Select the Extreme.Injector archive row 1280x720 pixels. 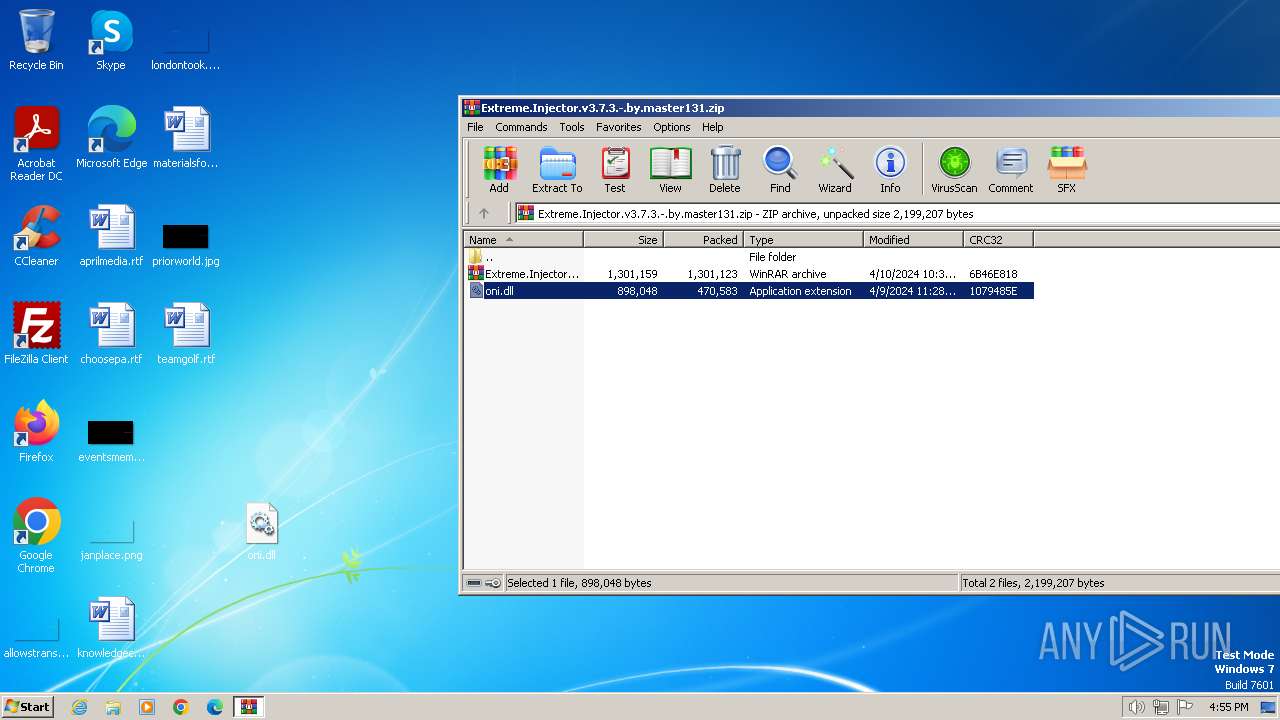tap(749, 274)
